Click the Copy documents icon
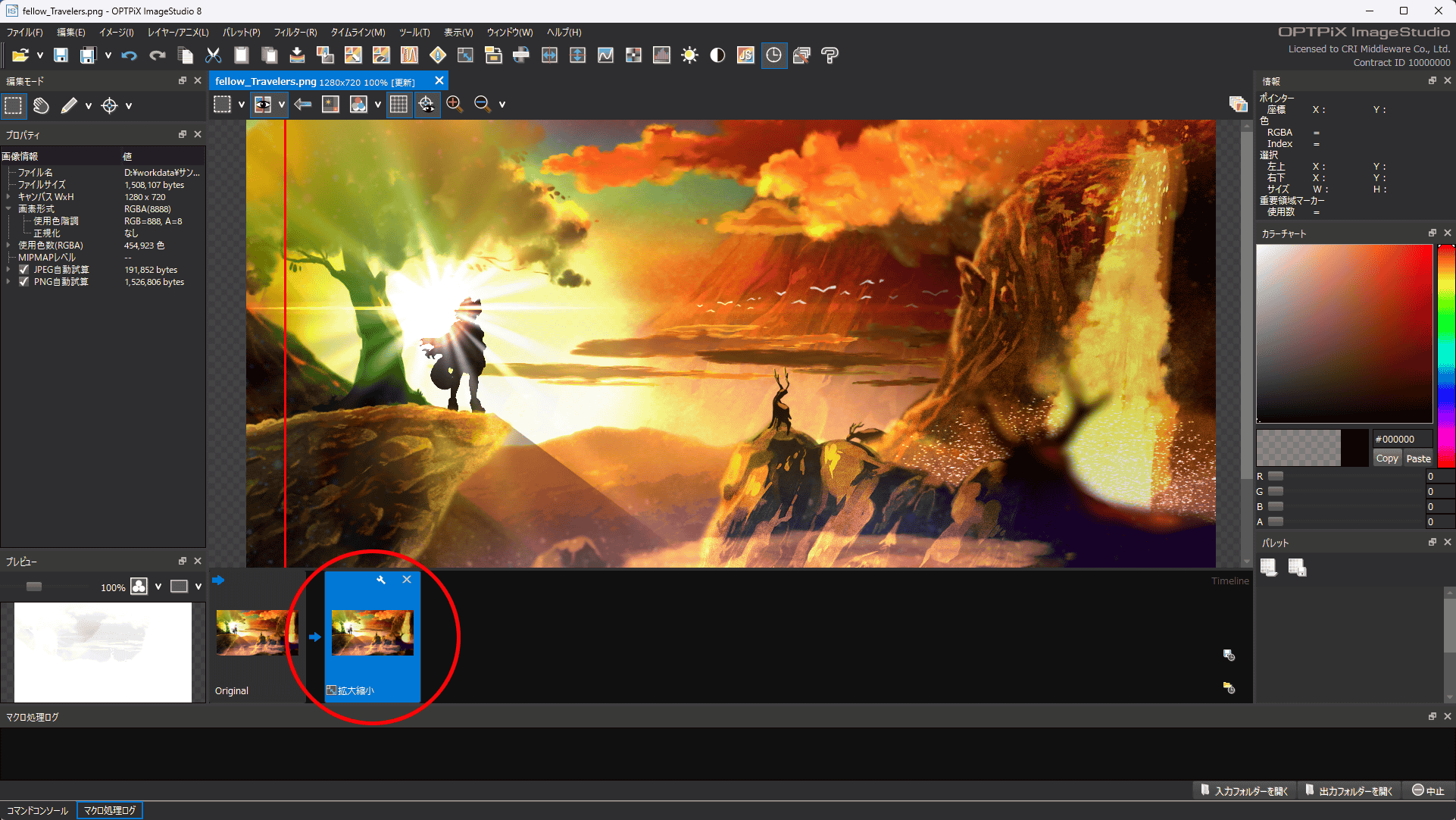Image resolution: width=1456 pixels, height=820 pixels. tap(185, 55)
